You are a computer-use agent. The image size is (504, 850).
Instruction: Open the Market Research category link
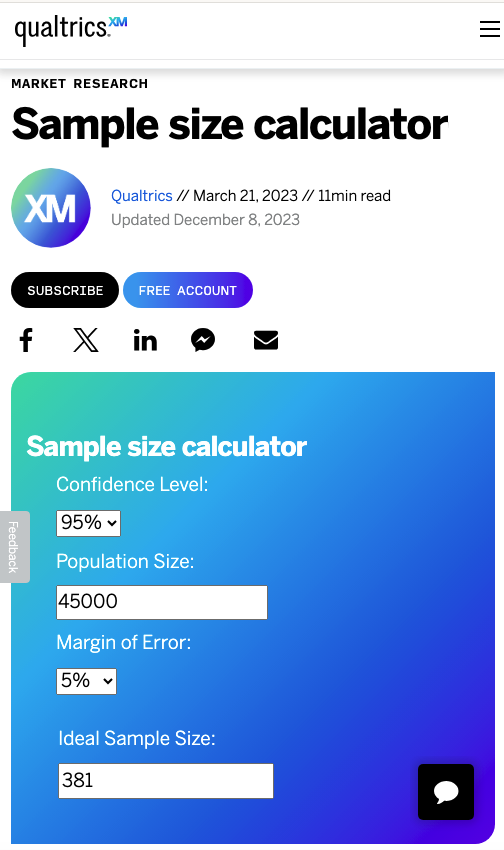pos(80,83)
